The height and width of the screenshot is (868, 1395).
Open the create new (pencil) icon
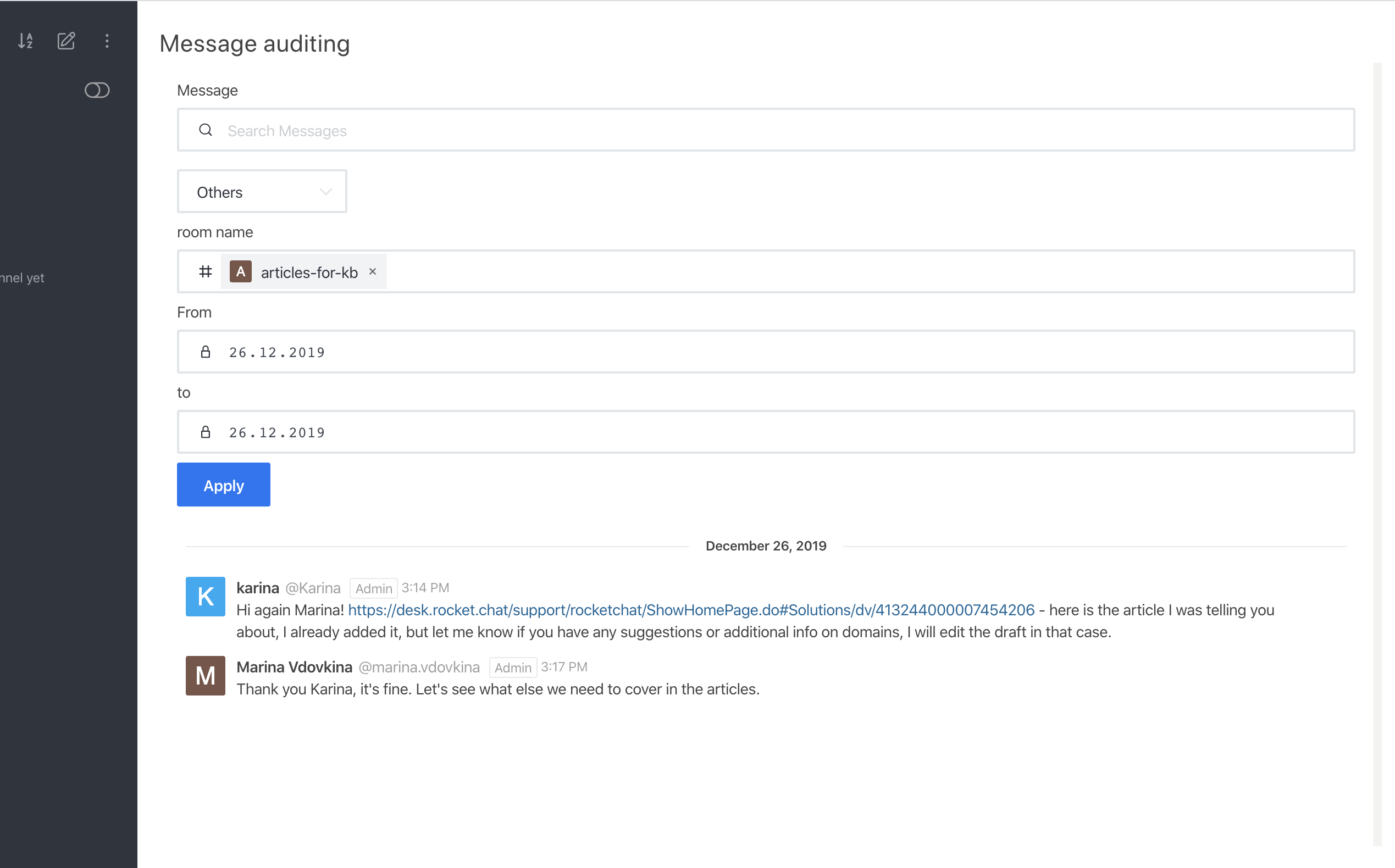pos(66,41)
